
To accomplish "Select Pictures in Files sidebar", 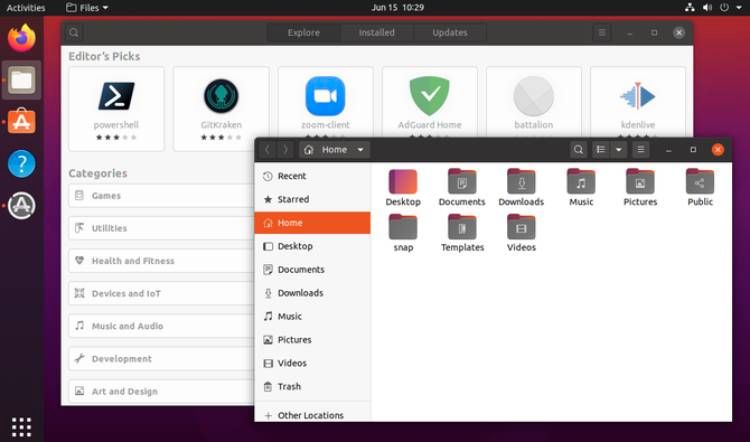I will pyautogui.click(x=312, y=340).
